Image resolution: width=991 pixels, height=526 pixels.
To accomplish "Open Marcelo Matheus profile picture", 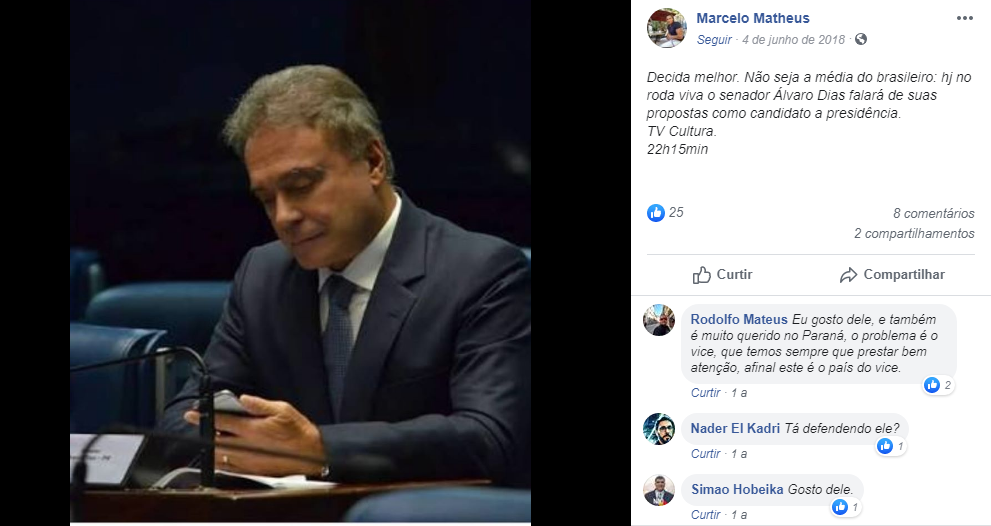I will [x=667, y=28].
